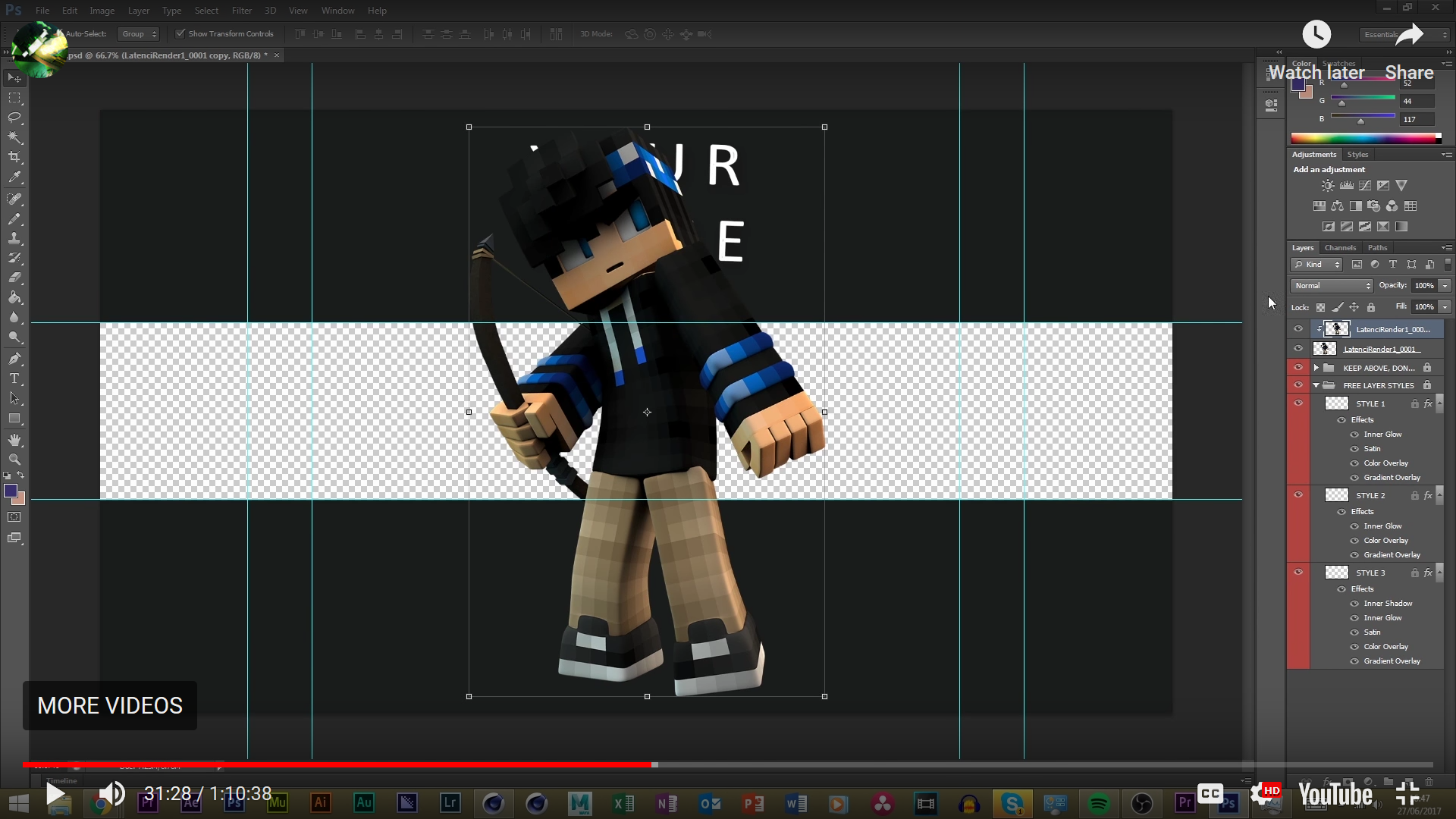Image resolution: width=1456 pixels, height=819 pixels.
Task: Click lock position icon in Layers panel
Action: point(1354,307)
